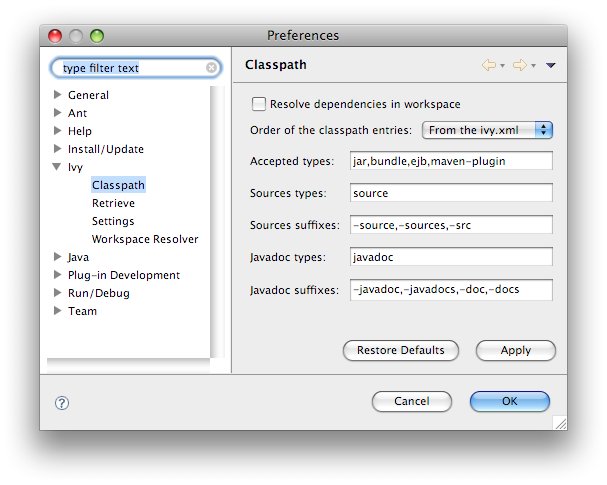Confirm preferences with OK button

click(510, 401)
